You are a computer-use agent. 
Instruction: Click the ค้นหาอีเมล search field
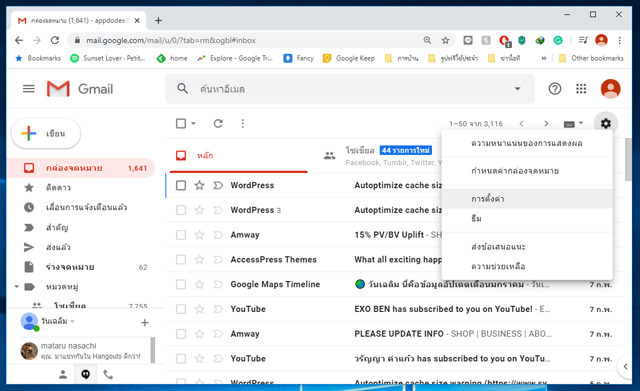351,89
